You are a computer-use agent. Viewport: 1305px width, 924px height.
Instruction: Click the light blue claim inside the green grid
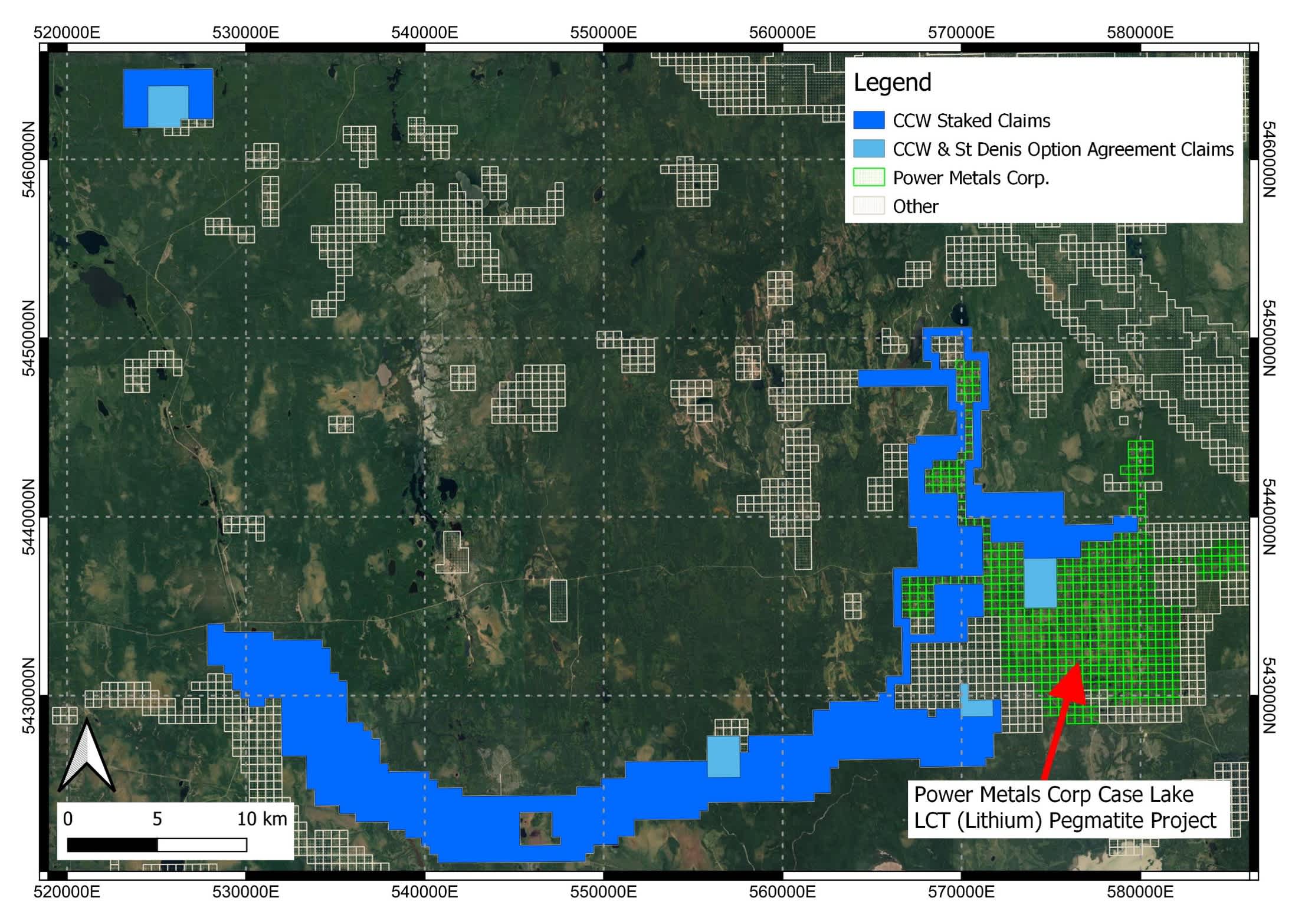point(1040,583)
